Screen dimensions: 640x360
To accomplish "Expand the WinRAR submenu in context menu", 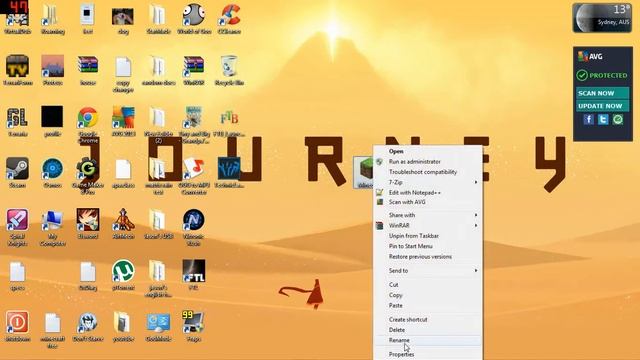I will (428, 225).
